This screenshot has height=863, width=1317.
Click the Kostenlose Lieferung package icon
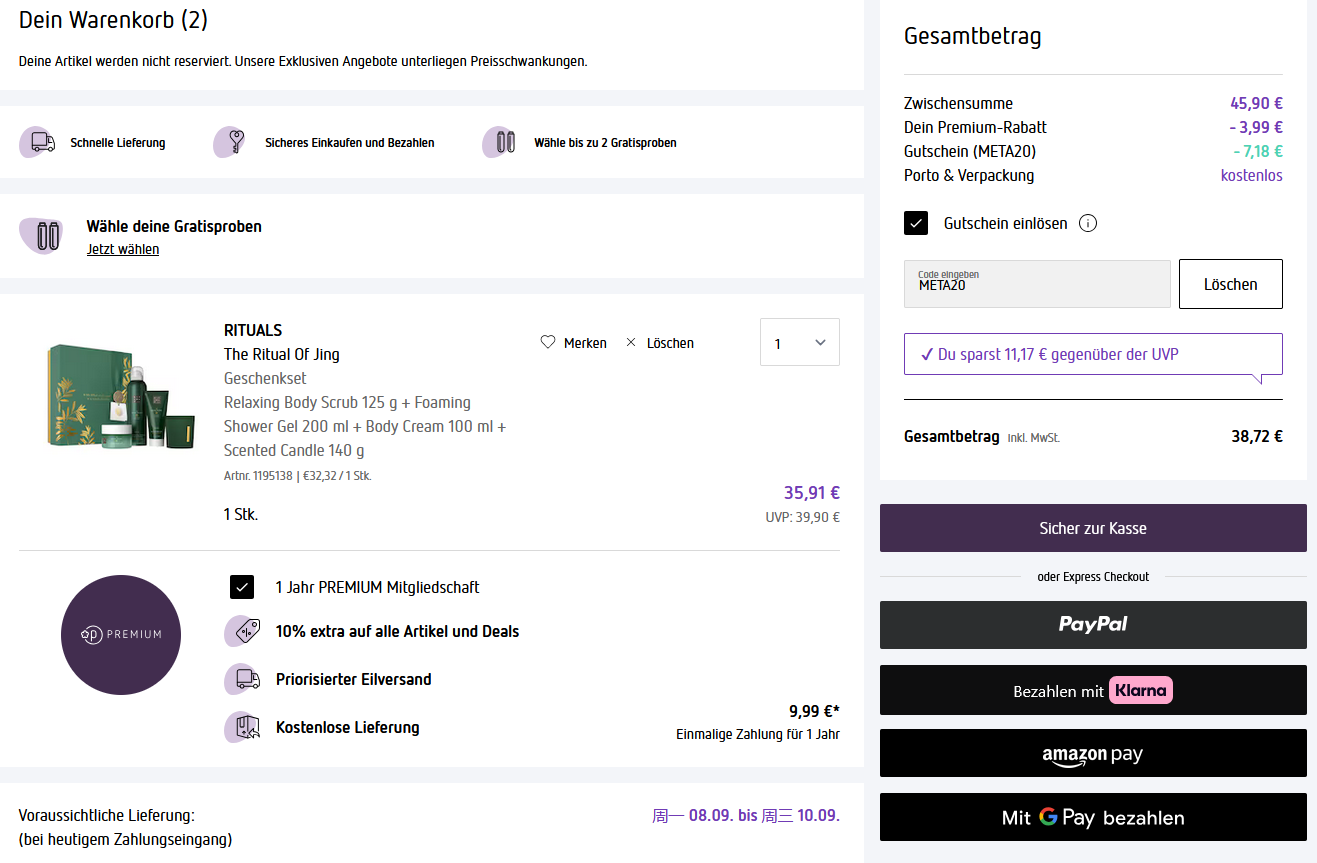(x=244, y=727)
